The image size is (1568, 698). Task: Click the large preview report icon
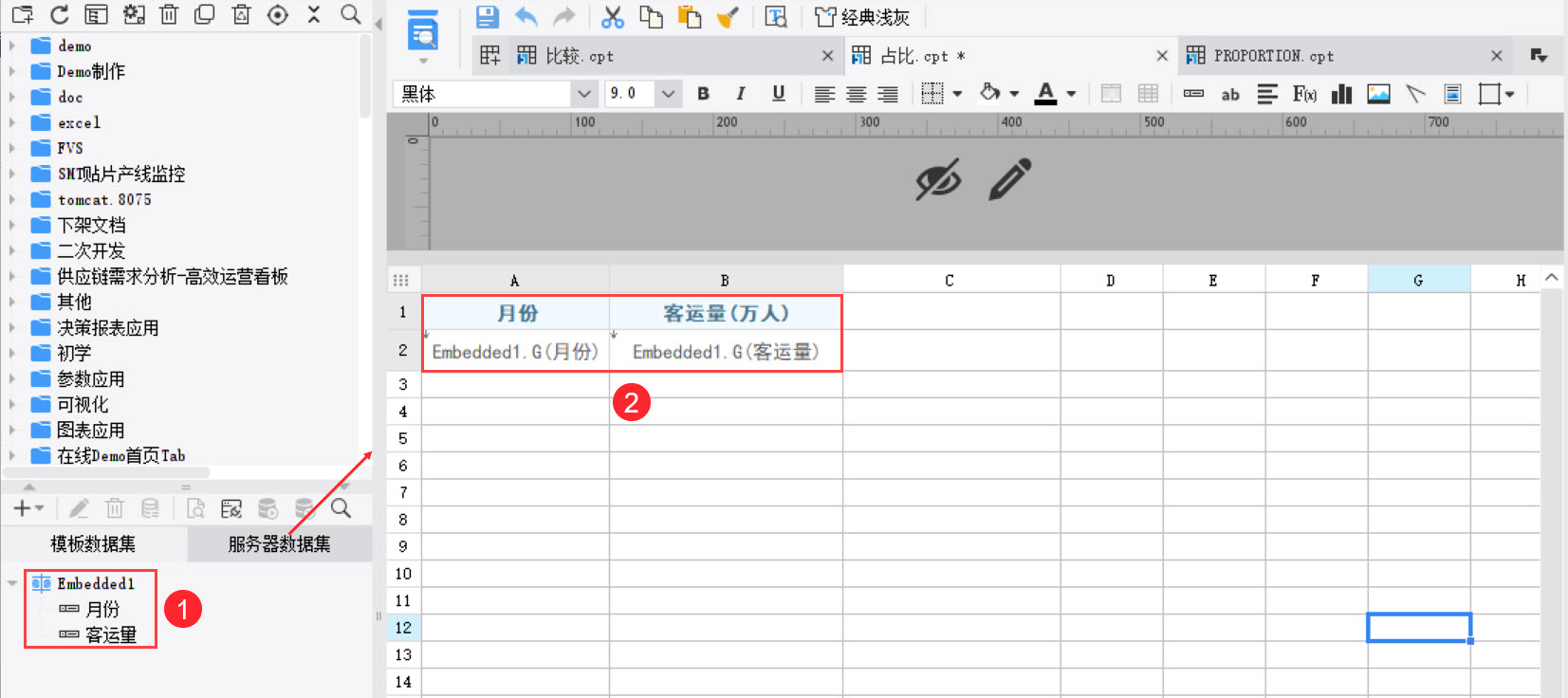pos(423,30)
